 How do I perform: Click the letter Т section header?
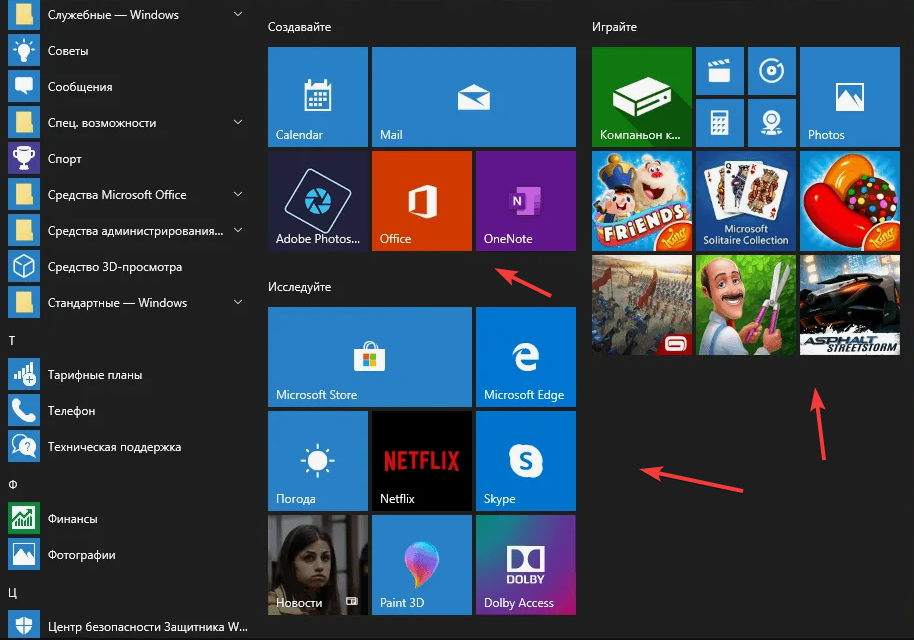click(x=12, y=340)
